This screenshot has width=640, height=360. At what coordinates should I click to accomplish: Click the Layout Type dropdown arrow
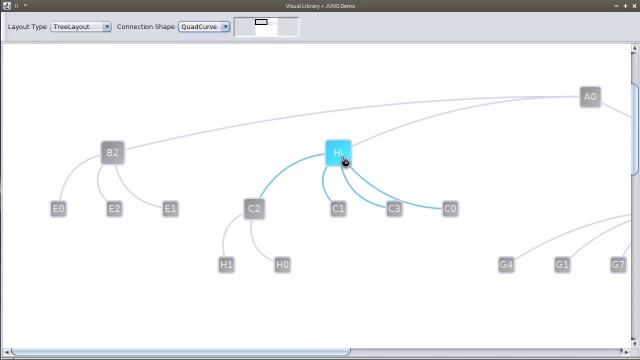coord(107,27)
